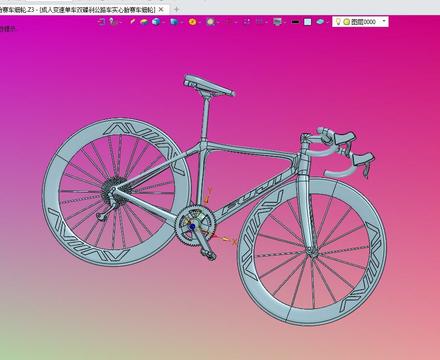Viewport: 440px width, 360px height.
Task: Click the monitor display icon
Action: [277, 22]
